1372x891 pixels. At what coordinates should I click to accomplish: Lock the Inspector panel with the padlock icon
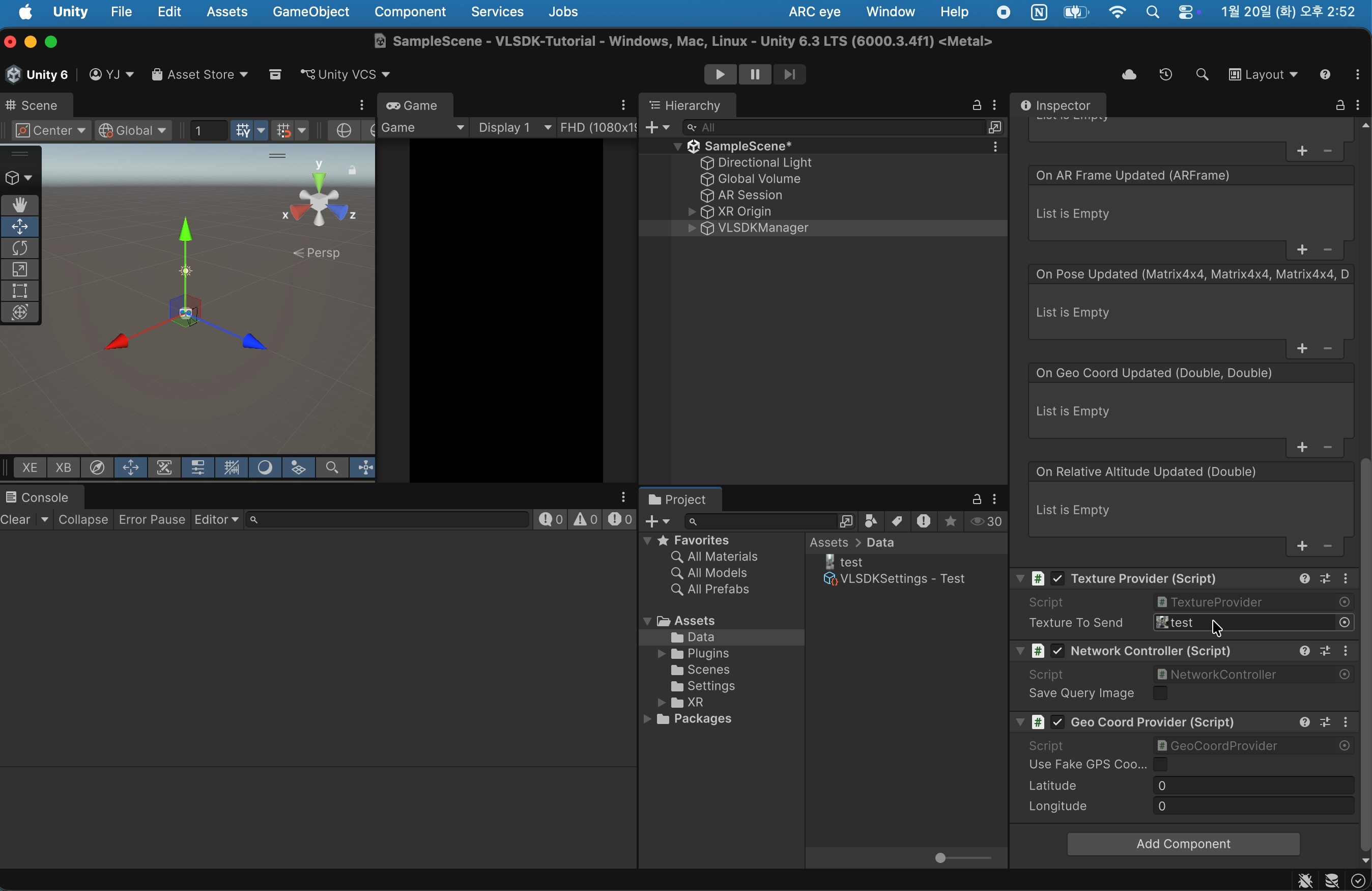[x=1340, y=105]
